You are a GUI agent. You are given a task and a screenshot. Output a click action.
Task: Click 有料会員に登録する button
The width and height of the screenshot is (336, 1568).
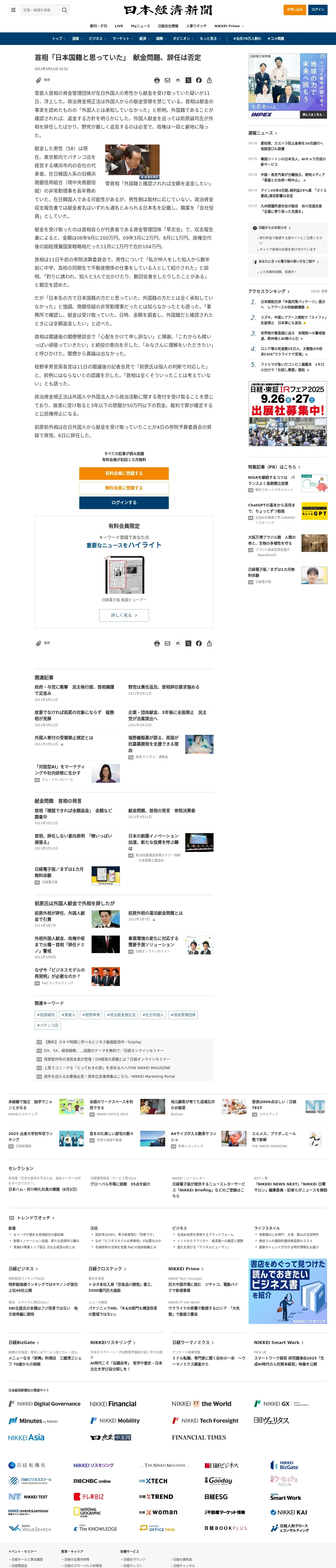pos(124,474)
